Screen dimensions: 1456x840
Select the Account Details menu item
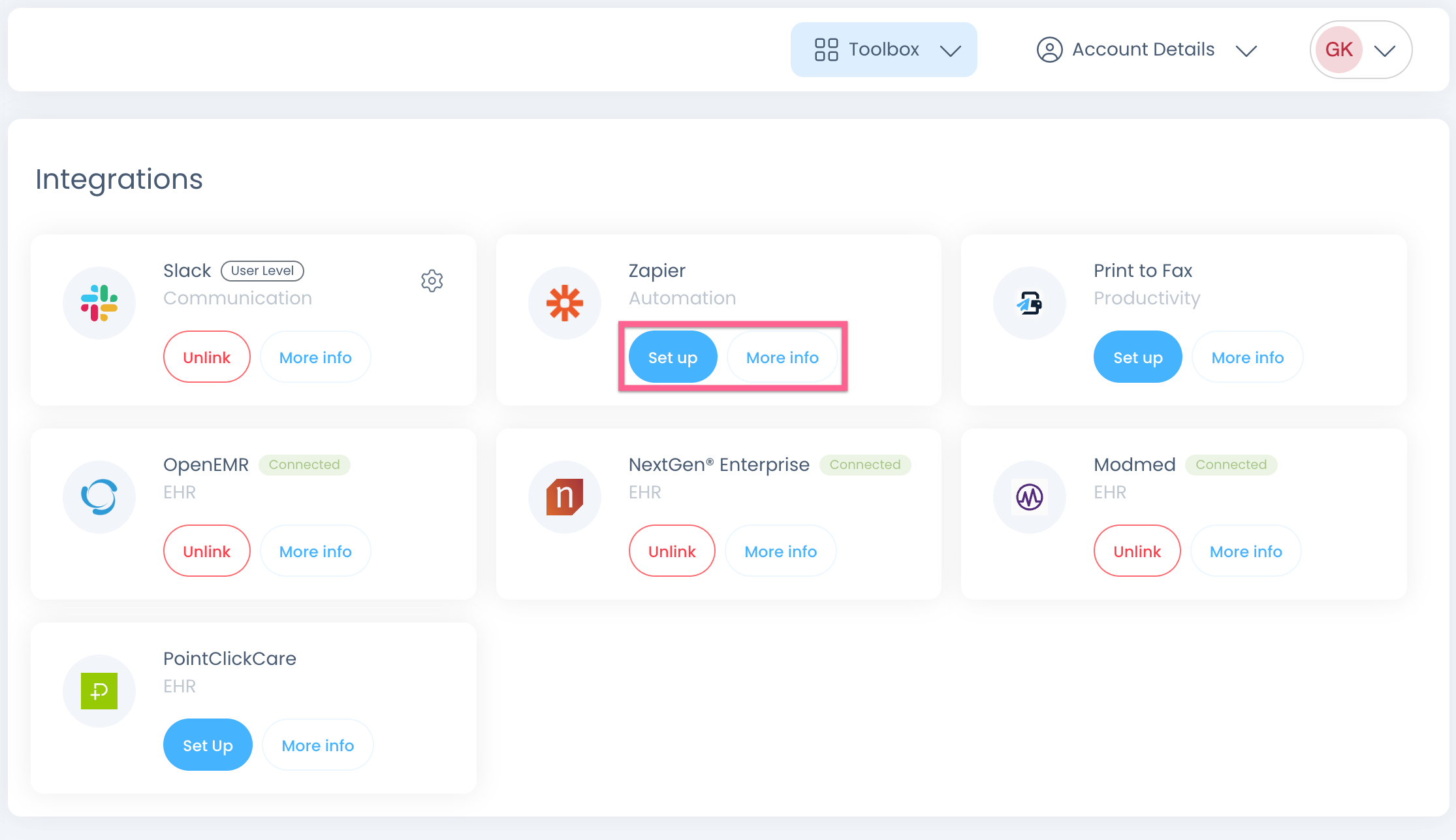pos(1143,49)
